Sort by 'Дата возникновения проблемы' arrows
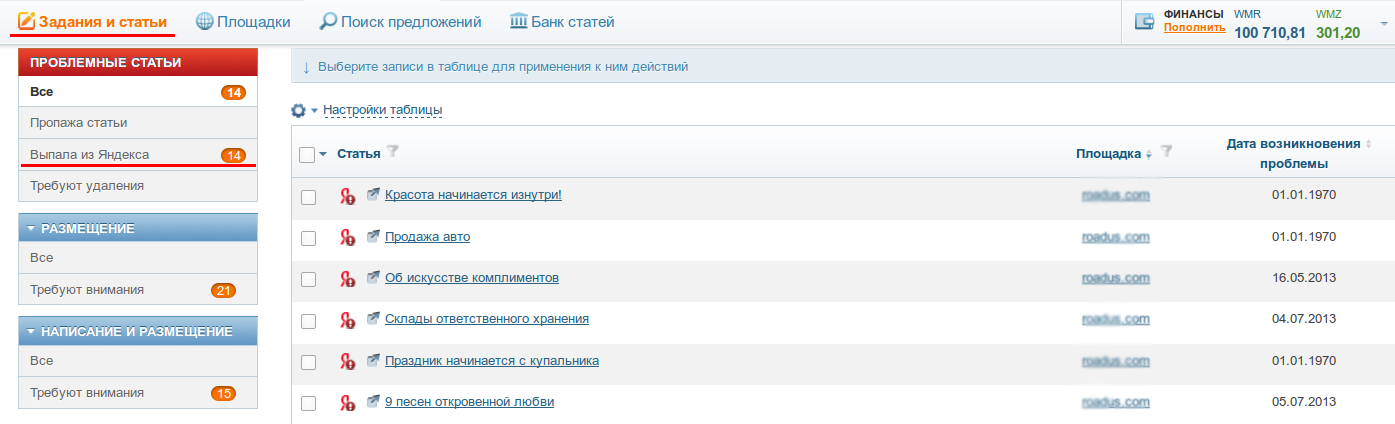 coord(1368,144)
